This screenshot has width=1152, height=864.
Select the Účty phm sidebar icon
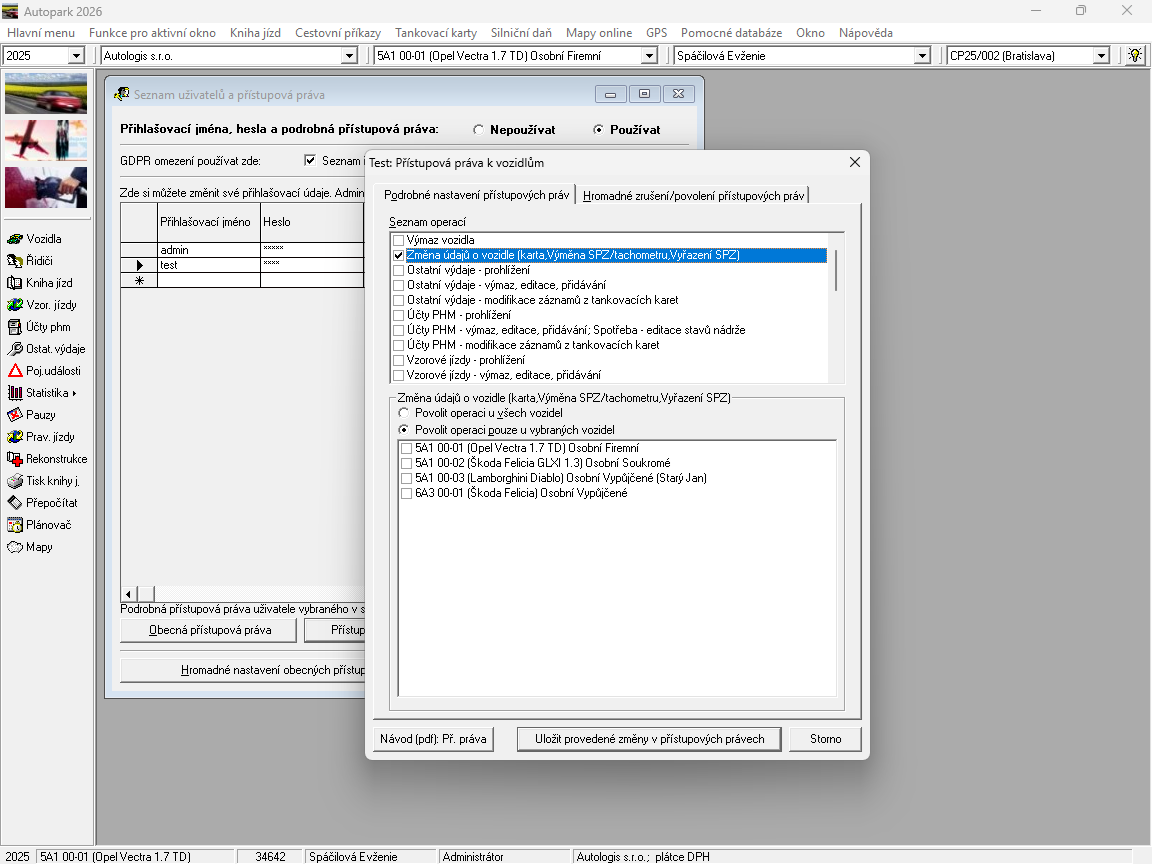click(x=16, y=327)
